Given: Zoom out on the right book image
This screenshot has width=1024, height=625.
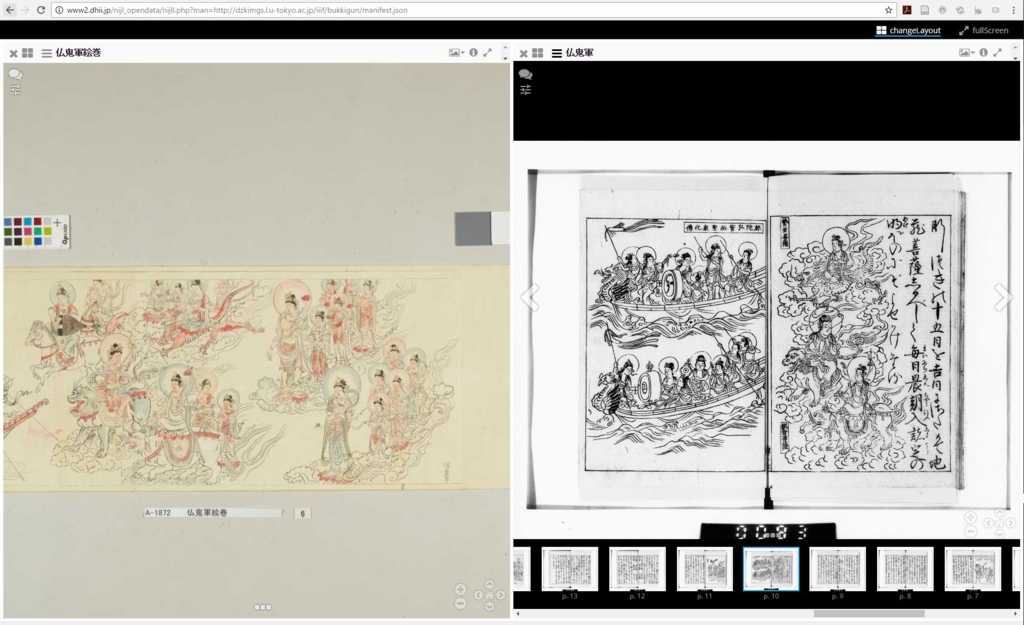Looking at the screenshot, I should [x=970, y=532].
